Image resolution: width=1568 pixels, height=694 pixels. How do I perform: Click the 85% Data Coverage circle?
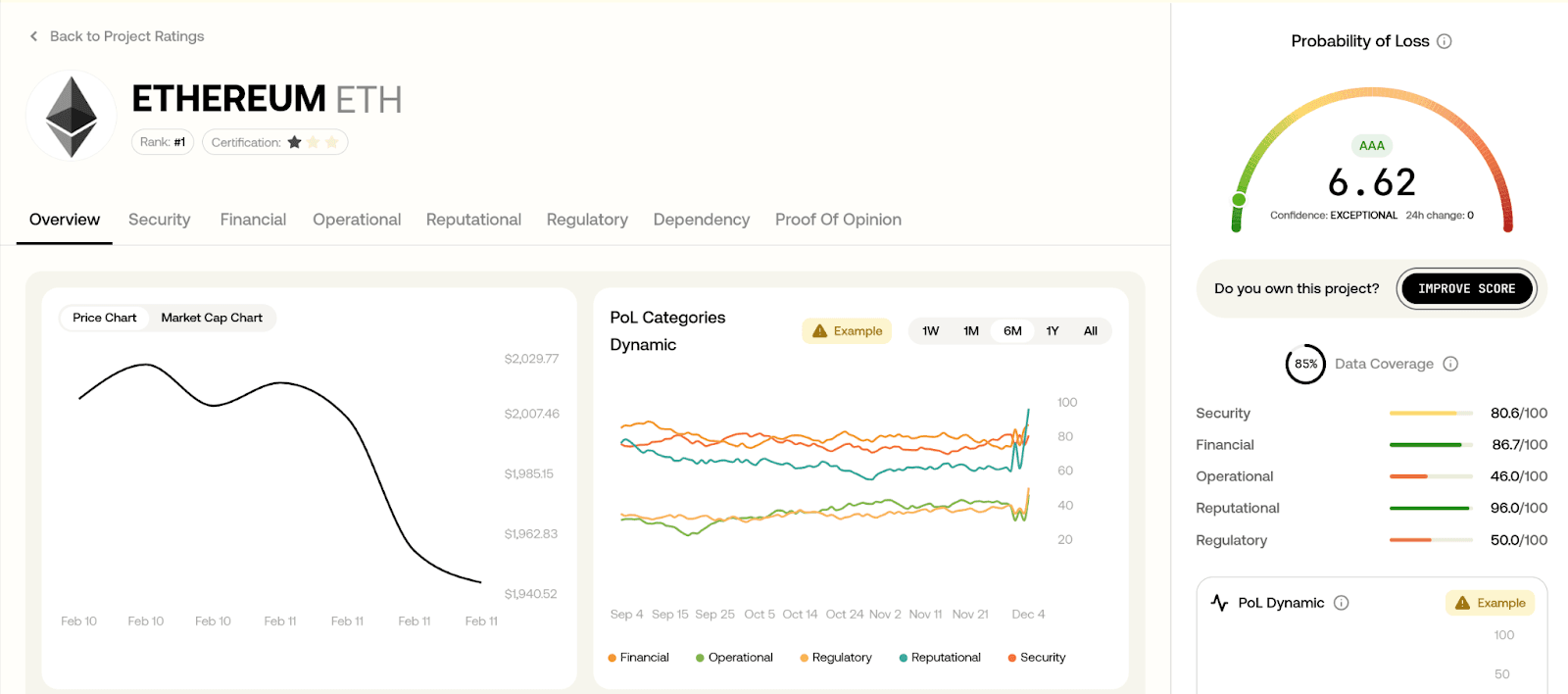(1305, 364)
